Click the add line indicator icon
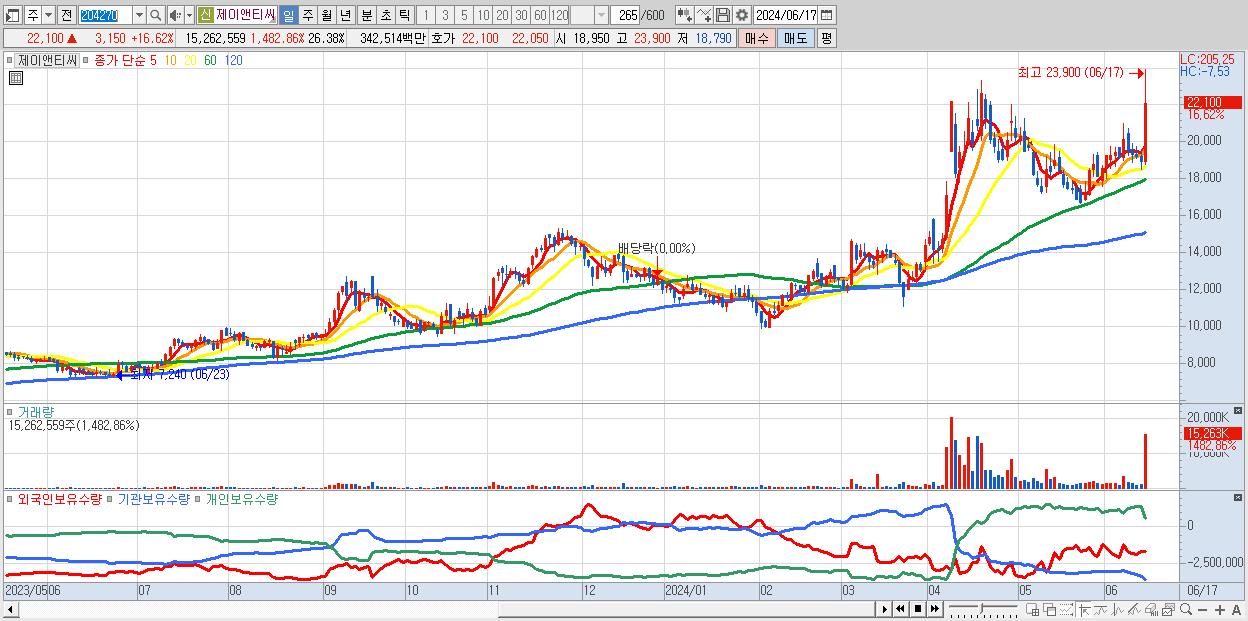The width and height of the screenshot is (1248, 621). coord(704,16)
